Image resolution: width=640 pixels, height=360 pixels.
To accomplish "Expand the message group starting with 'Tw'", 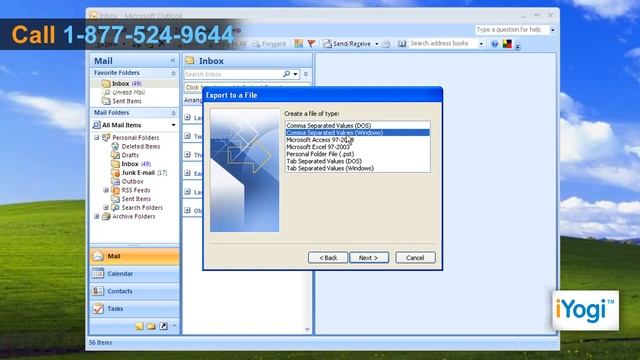I will click(187, 136).
